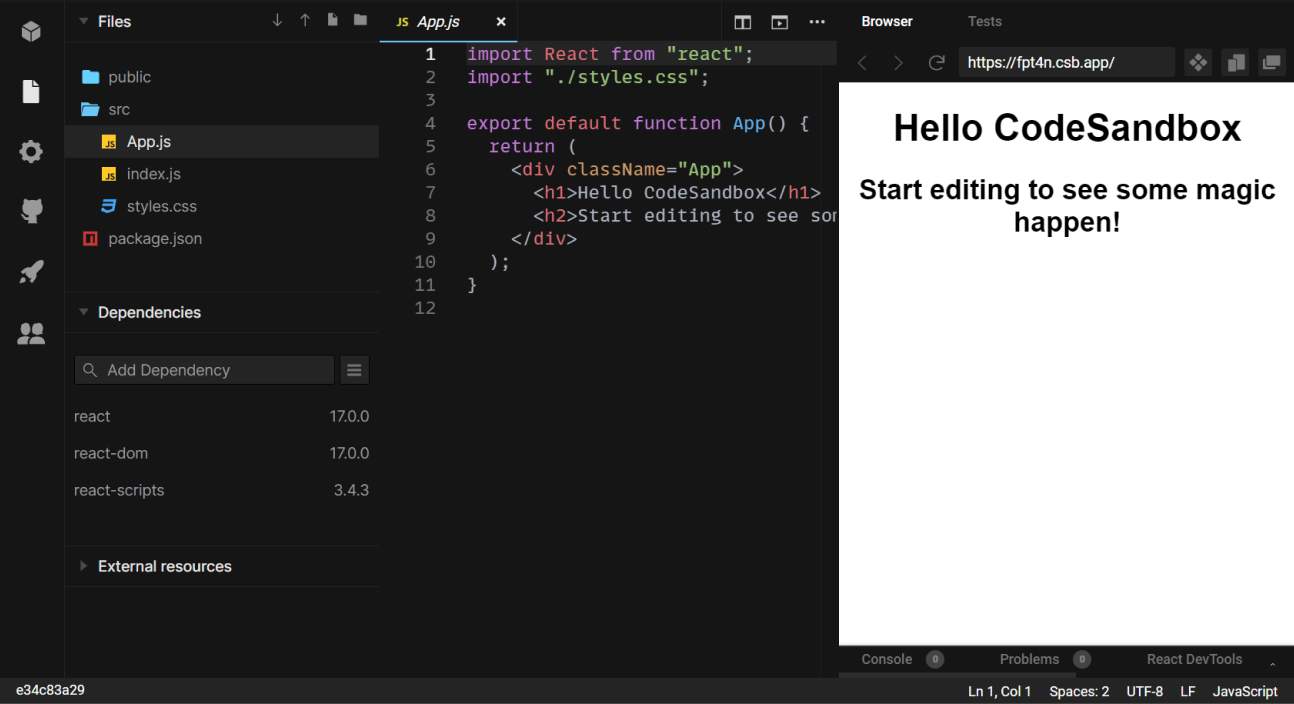The image size is (1294, 704).
Task: Open the Live collaboration people icon
Action: (x=31, y=334)
